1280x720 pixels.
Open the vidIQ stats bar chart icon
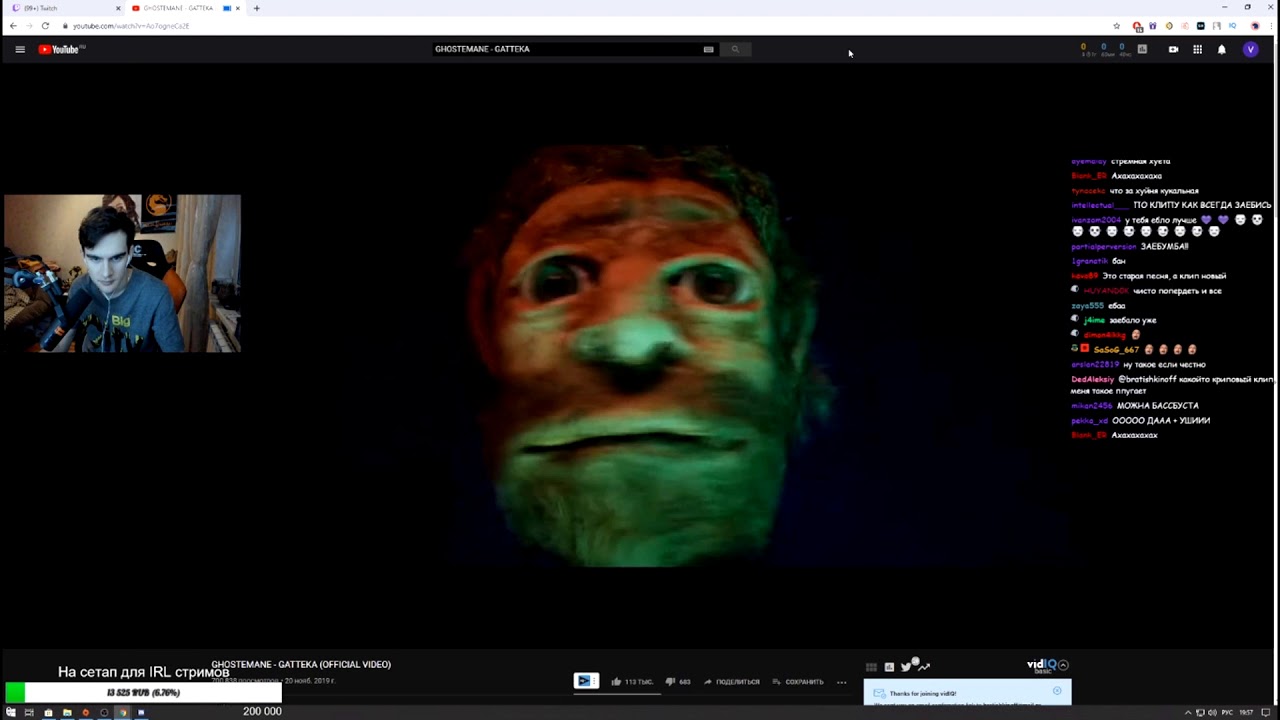click(1142, 49)
